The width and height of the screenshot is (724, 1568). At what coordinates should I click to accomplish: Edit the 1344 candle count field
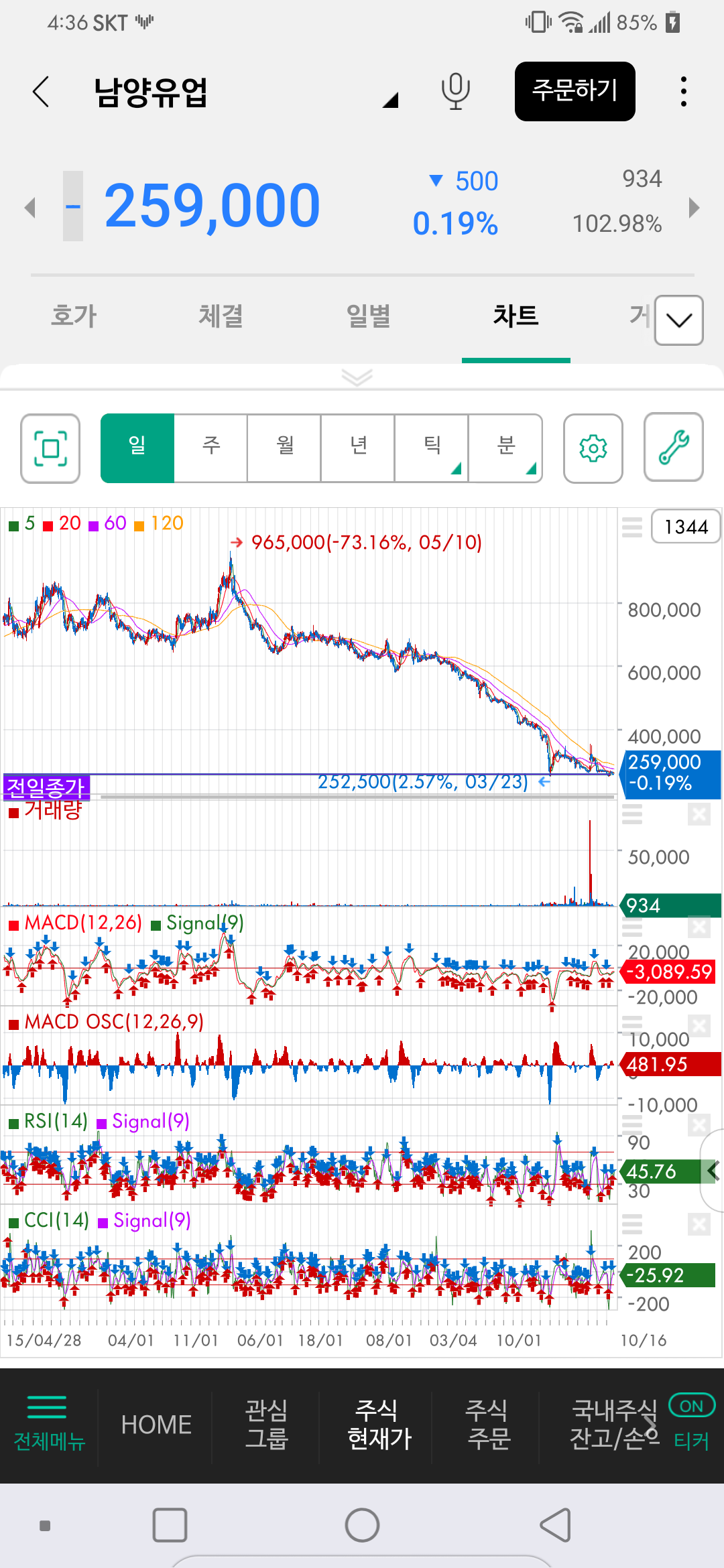(x=685, y=527)
